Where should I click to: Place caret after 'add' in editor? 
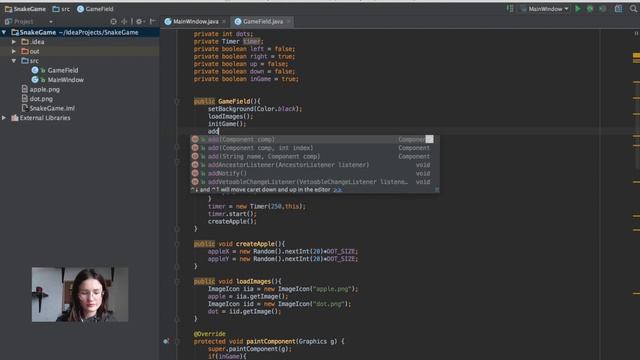(219, 131)
